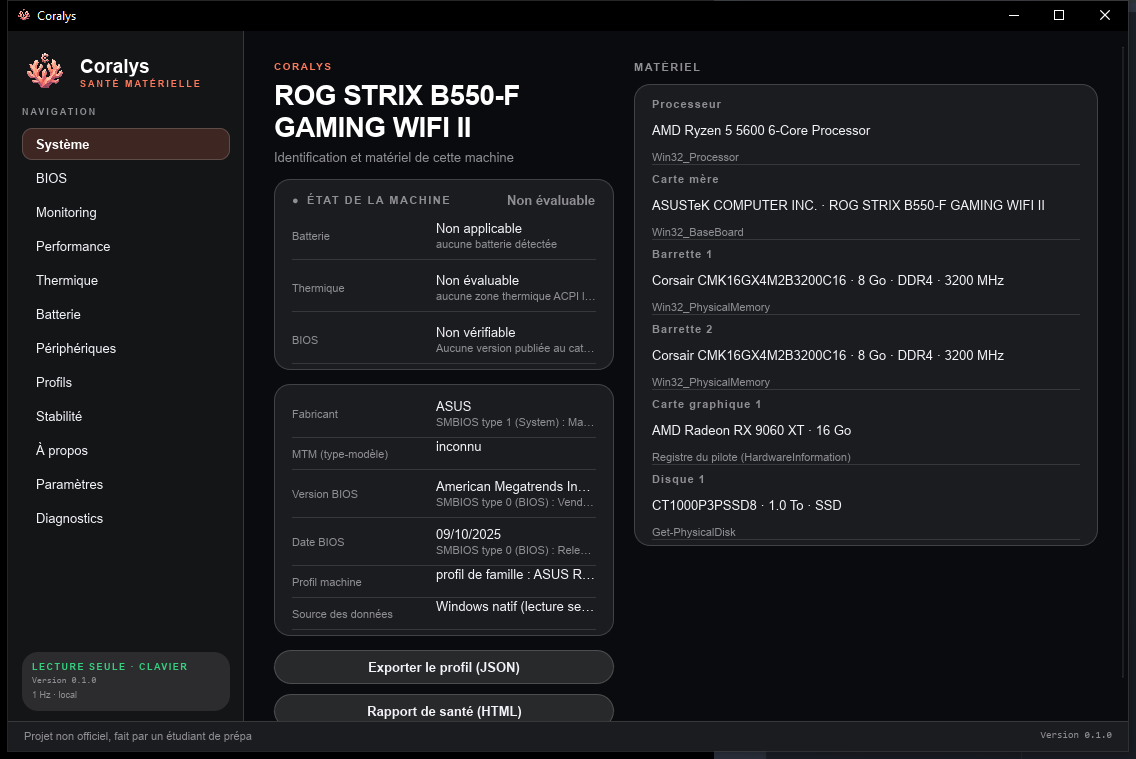This screenshot has width=1136, height=759.
Task: Select the ASUSTeK COMPUTER INC. motherboard line
Action: [x=848, y=206]
